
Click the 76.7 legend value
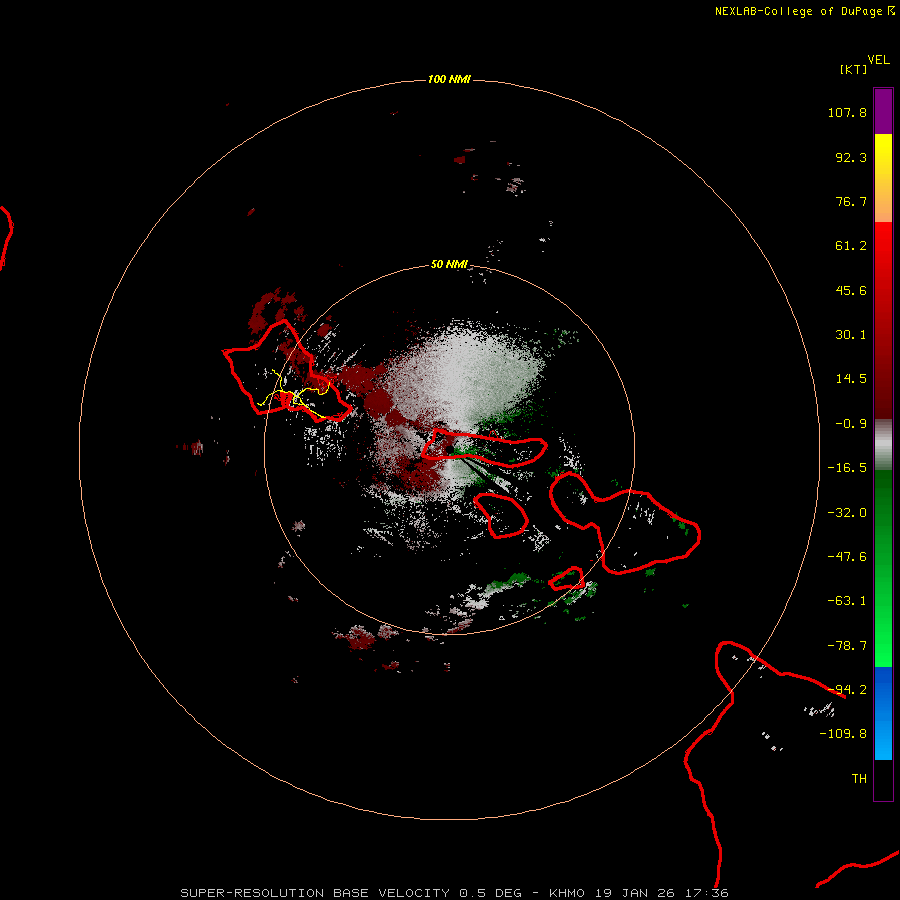pos(851,201)
